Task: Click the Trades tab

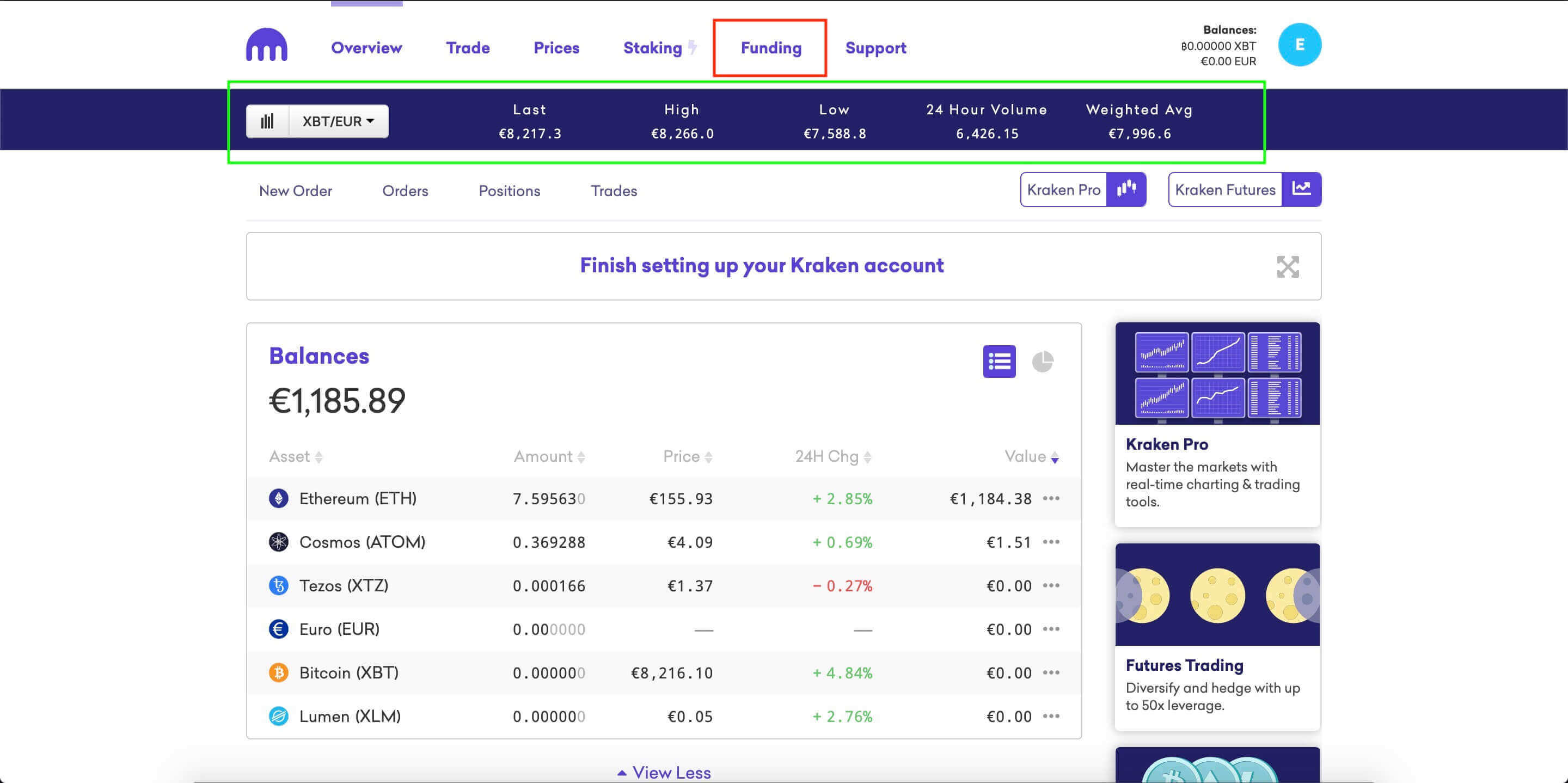Action: pyautogui.click(x=613, y=190)
